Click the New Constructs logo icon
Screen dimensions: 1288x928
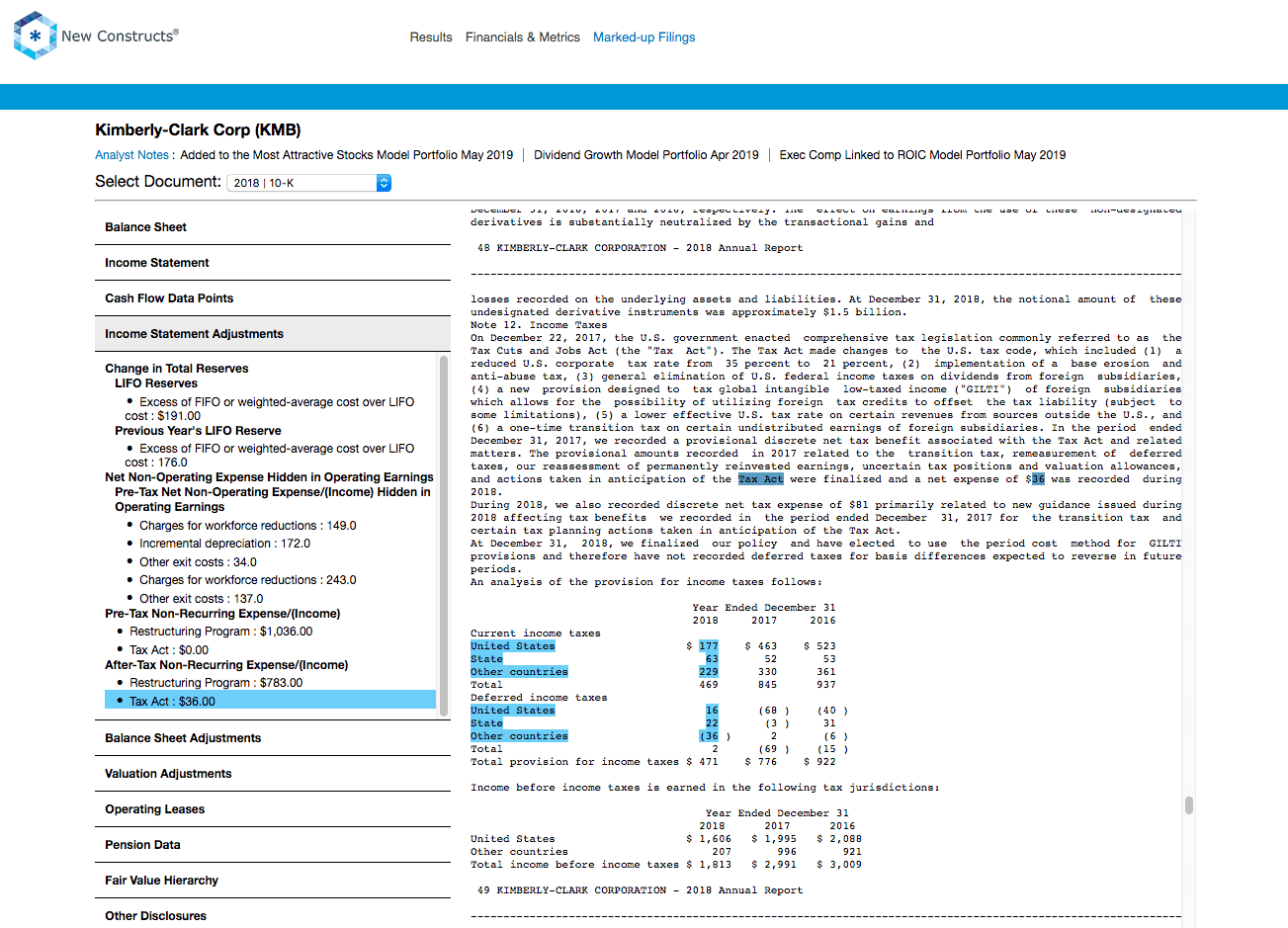click(36, 37)
